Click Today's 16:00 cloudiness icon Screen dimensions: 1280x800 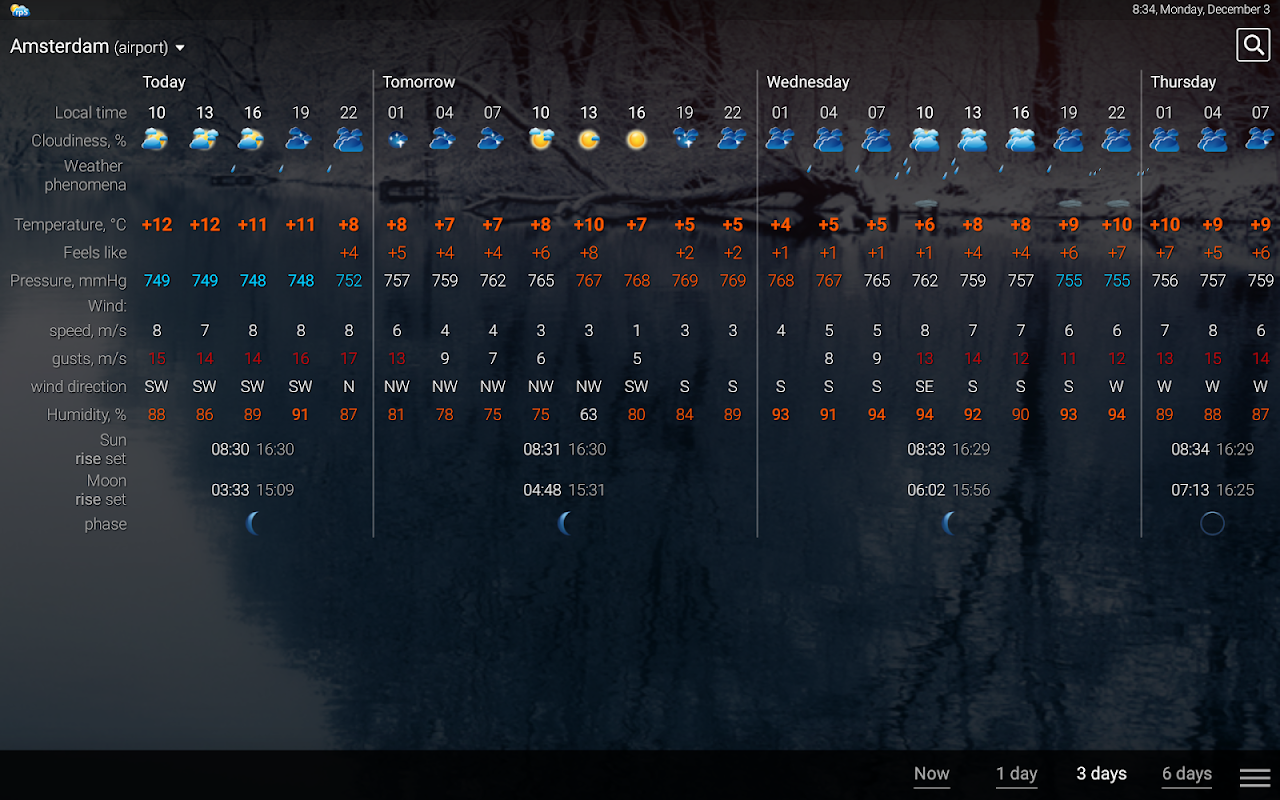coord(252,139)
